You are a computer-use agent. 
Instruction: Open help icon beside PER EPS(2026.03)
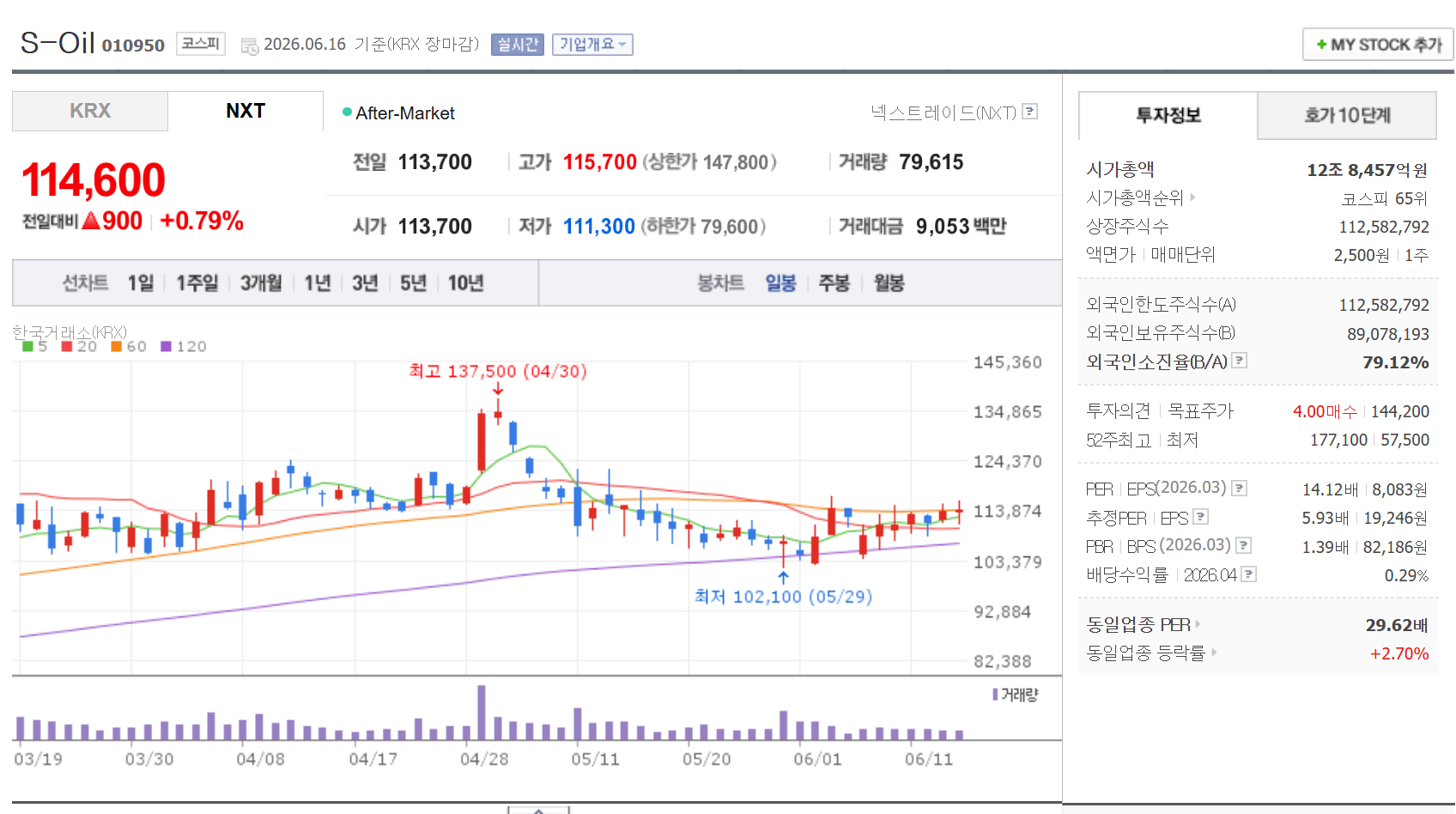point(1240,489)
